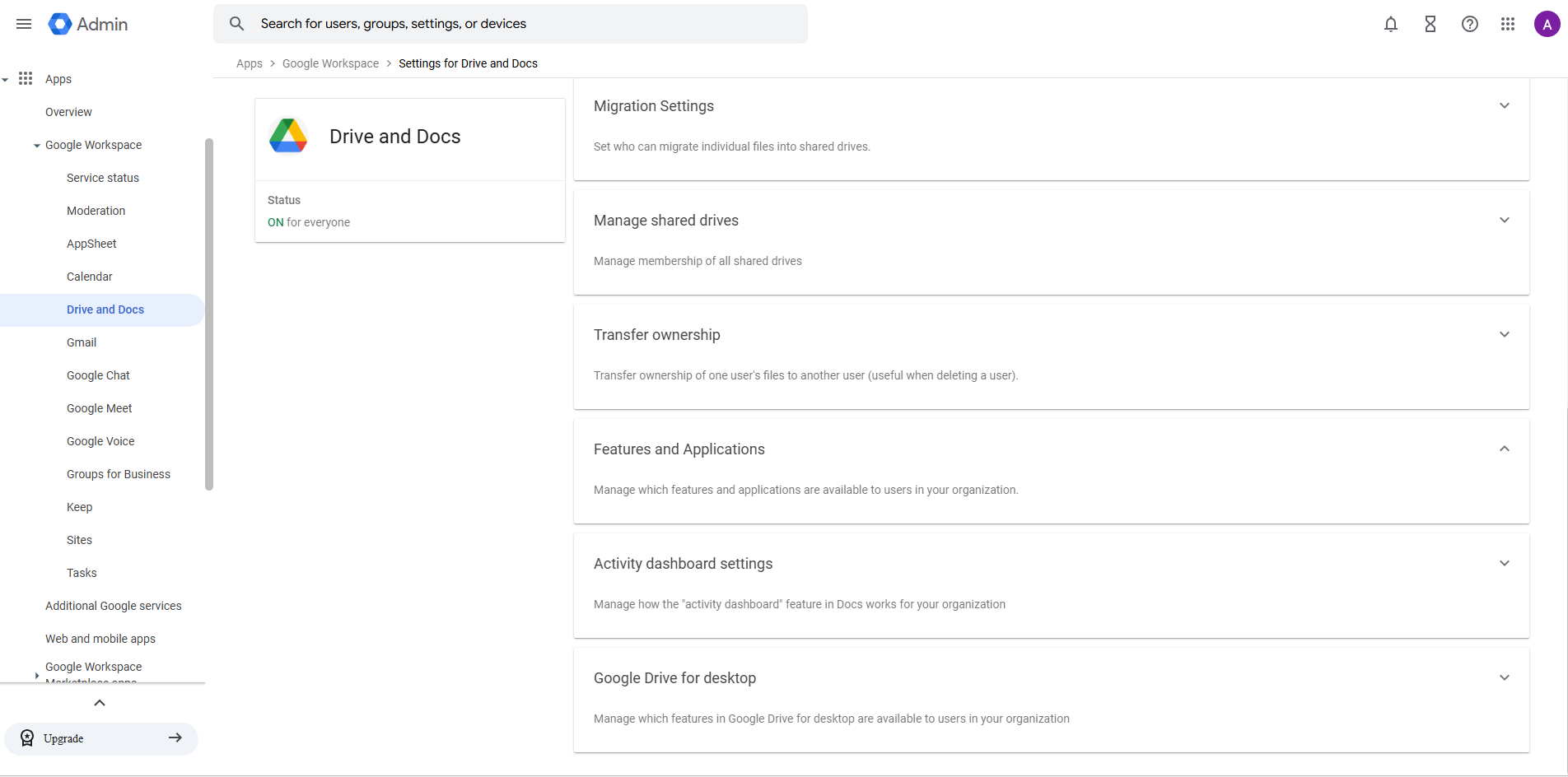Open Web and mobile apps
1568x777 pixels.
[x=100, y=639]
